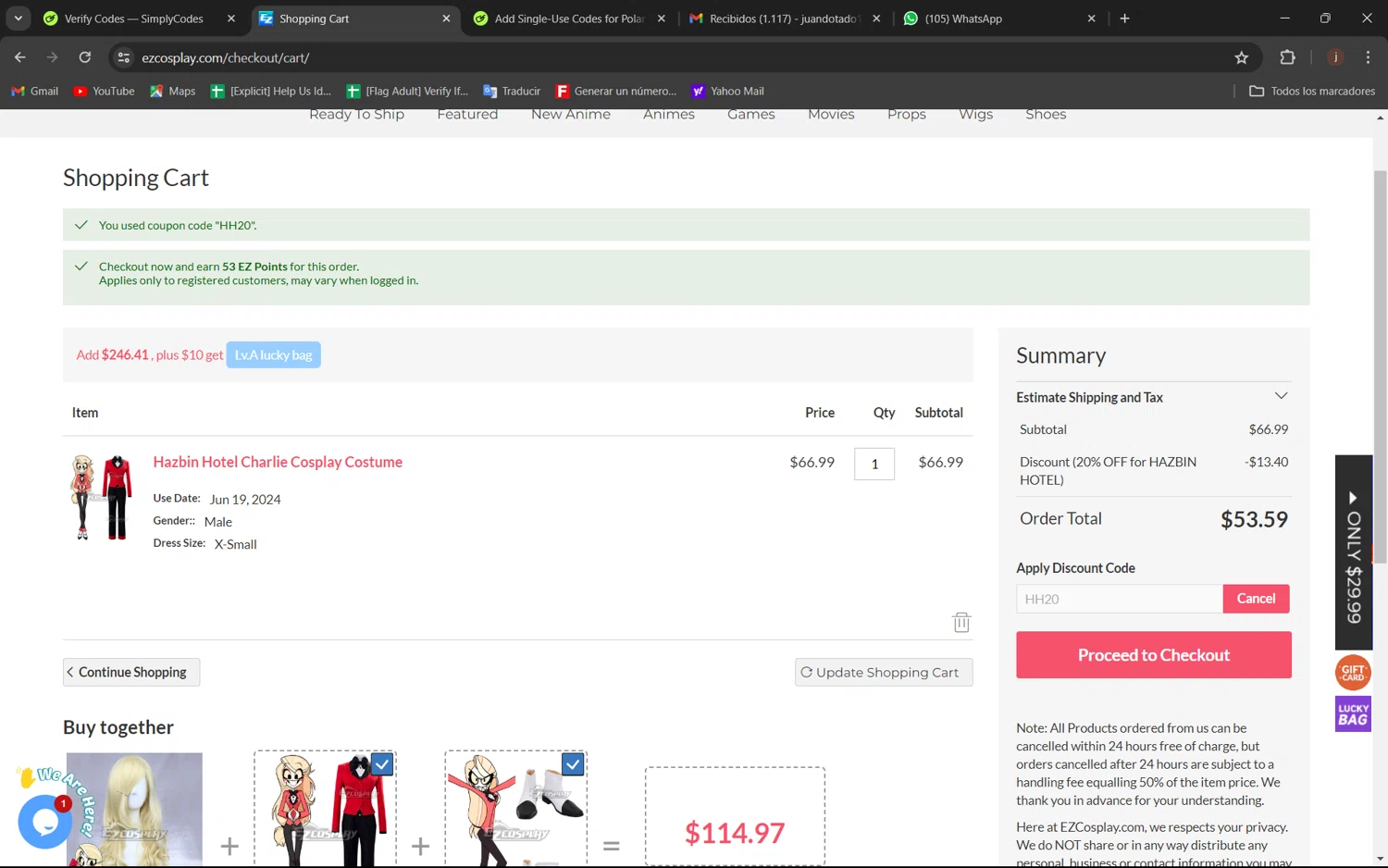1388x868 pixels.
Task: Remove item with trash icon
Action: tap(961, 623)
